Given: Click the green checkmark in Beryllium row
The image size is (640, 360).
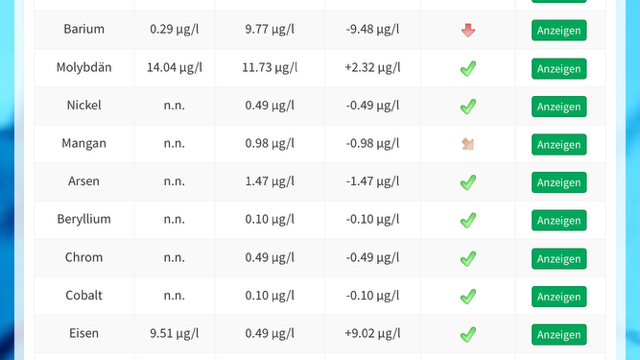Looking at the screenshot, I should 468,220.
